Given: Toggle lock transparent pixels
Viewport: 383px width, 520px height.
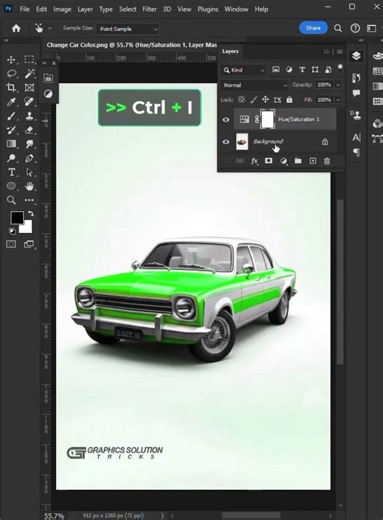Looking at the screenshot, I should tap(242, 99).
